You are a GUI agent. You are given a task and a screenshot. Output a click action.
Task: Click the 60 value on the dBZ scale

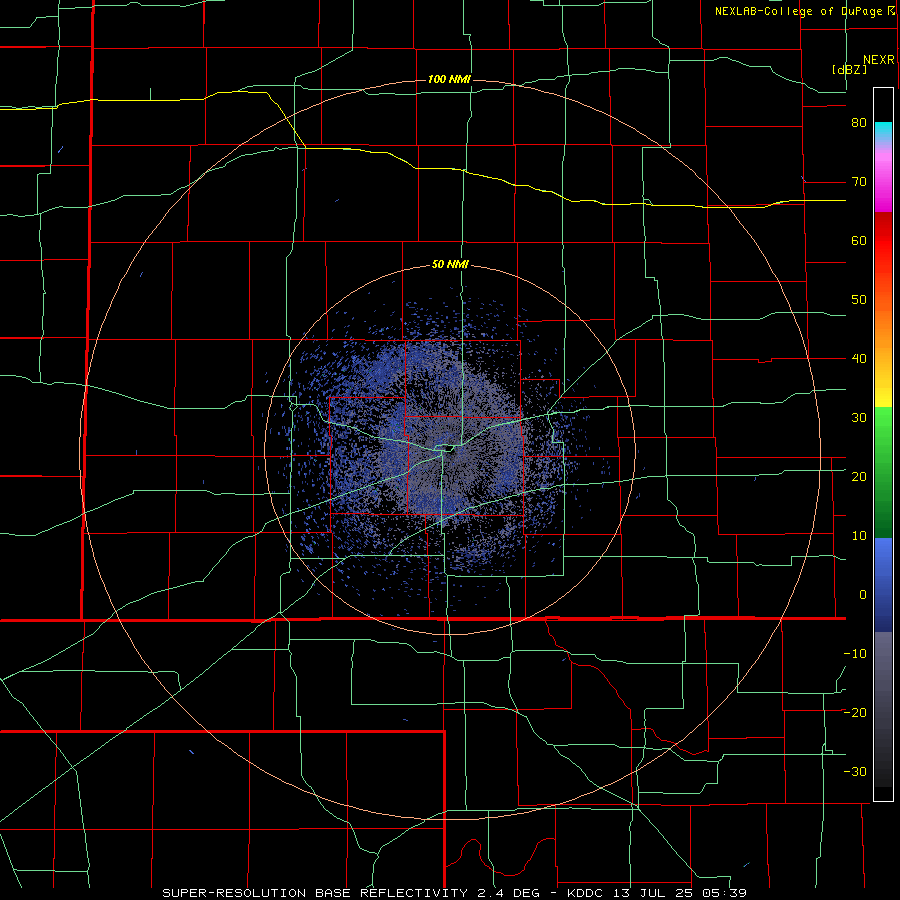859,240
